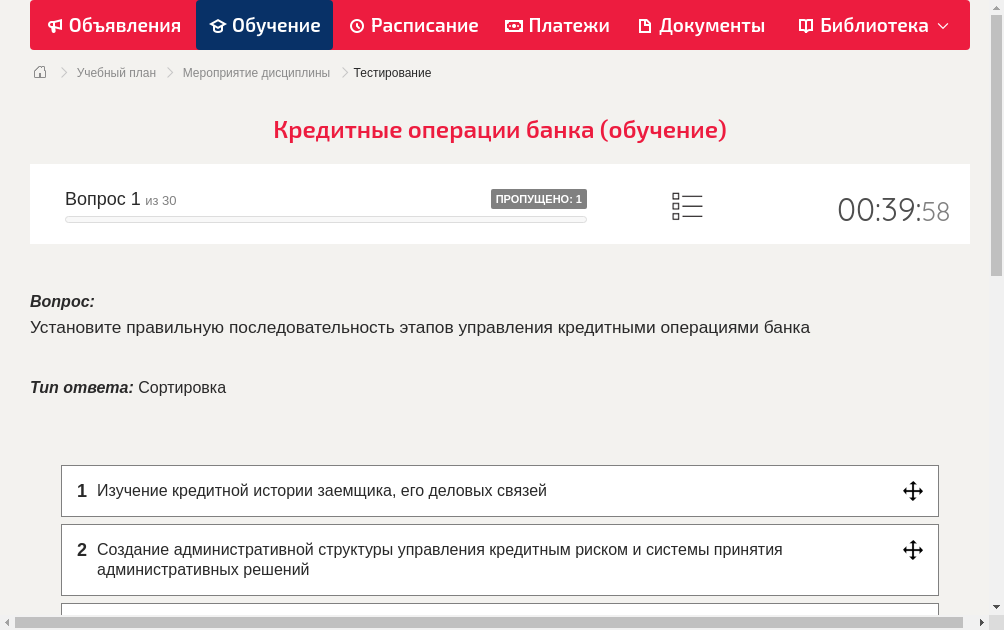The image size is (1004, 630).
Task: Click the question progress bar
Action: pyautogui.click(x=325, y=219)
